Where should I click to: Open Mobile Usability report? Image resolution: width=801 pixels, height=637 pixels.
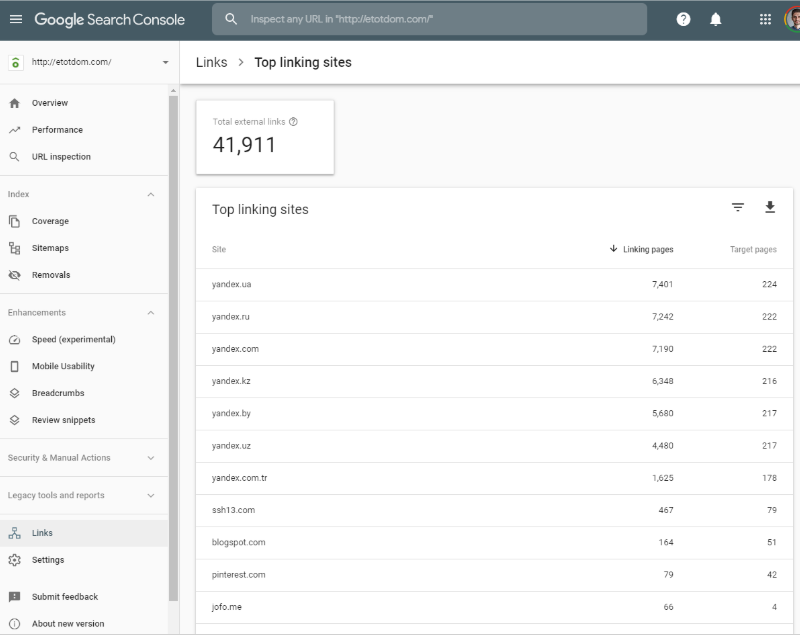tap(63, 366)
